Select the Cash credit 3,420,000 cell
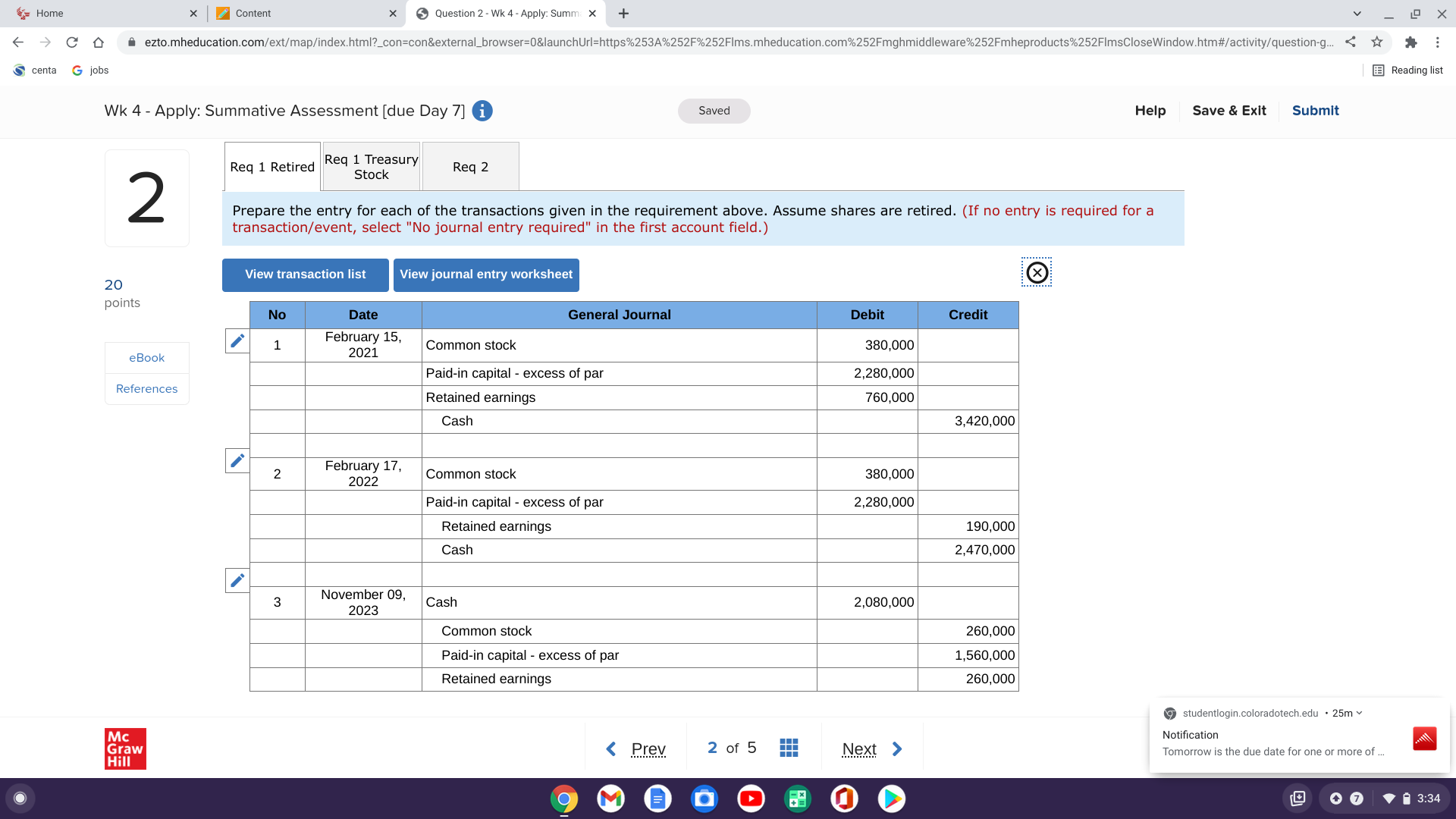The height and width of the screenshot is (819, 1456). click(968, 422)
